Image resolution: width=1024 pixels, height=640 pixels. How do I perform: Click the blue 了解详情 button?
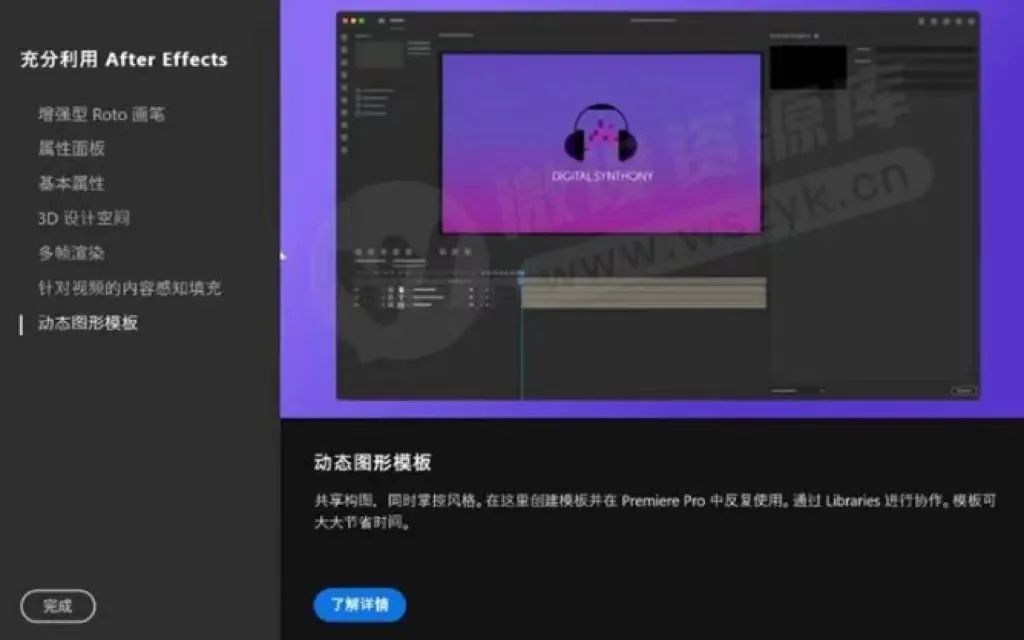pos(360,605)
